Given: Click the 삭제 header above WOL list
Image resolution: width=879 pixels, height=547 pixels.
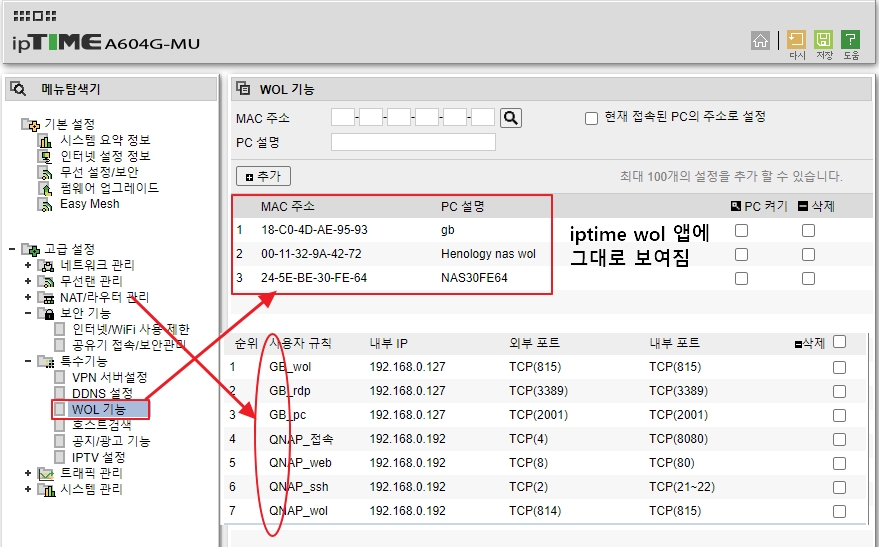Looking at the screenshot, I should (816, 207).
